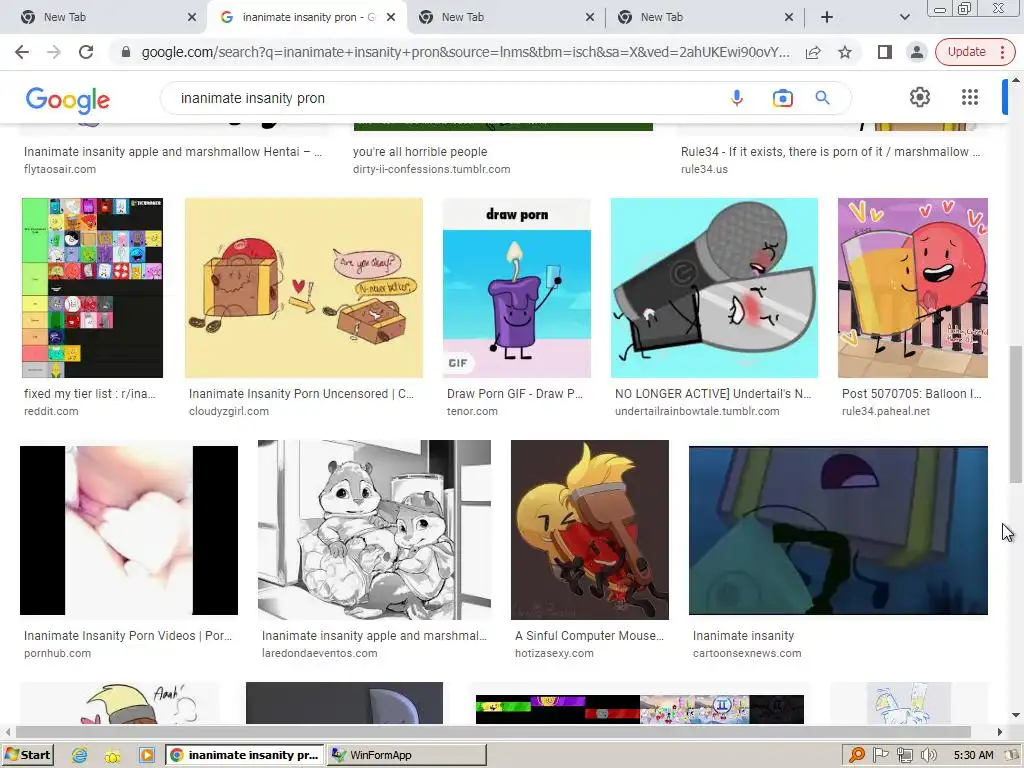The width and height of the screenshot is (1024, 768).
Task: Open Google quick settings gear
Action: coord(920,97)
